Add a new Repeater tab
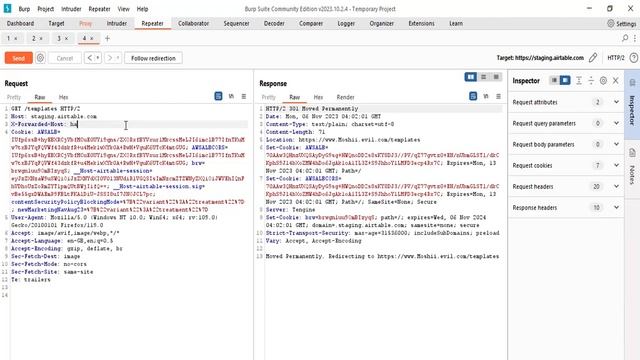The width and height of the screenshot is (640, 360). coord(107,38)
